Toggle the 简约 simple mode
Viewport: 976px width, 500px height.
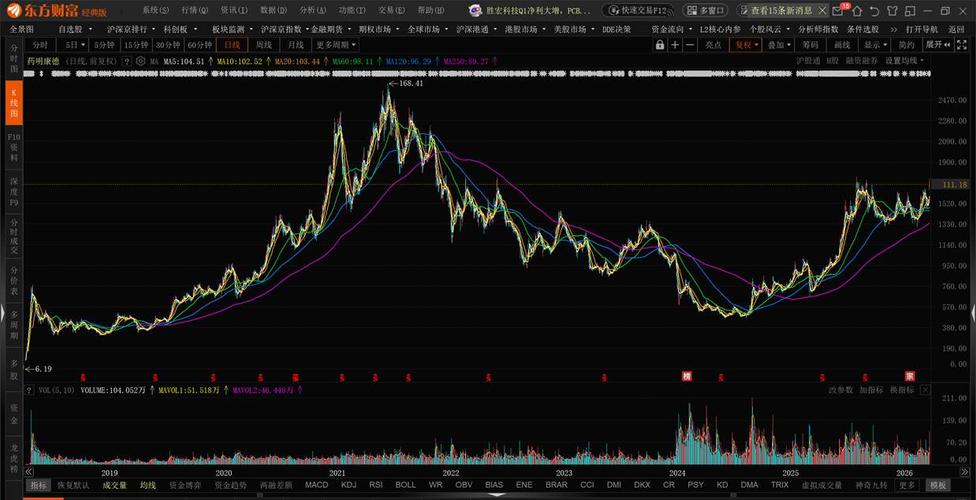906,45
